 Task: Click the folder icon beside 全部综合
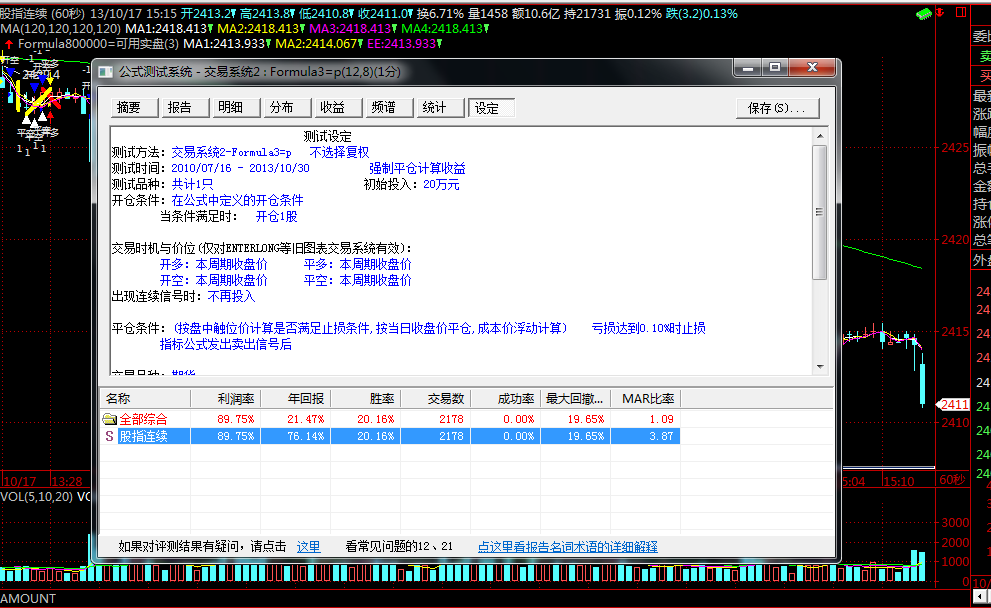[109, 419]
